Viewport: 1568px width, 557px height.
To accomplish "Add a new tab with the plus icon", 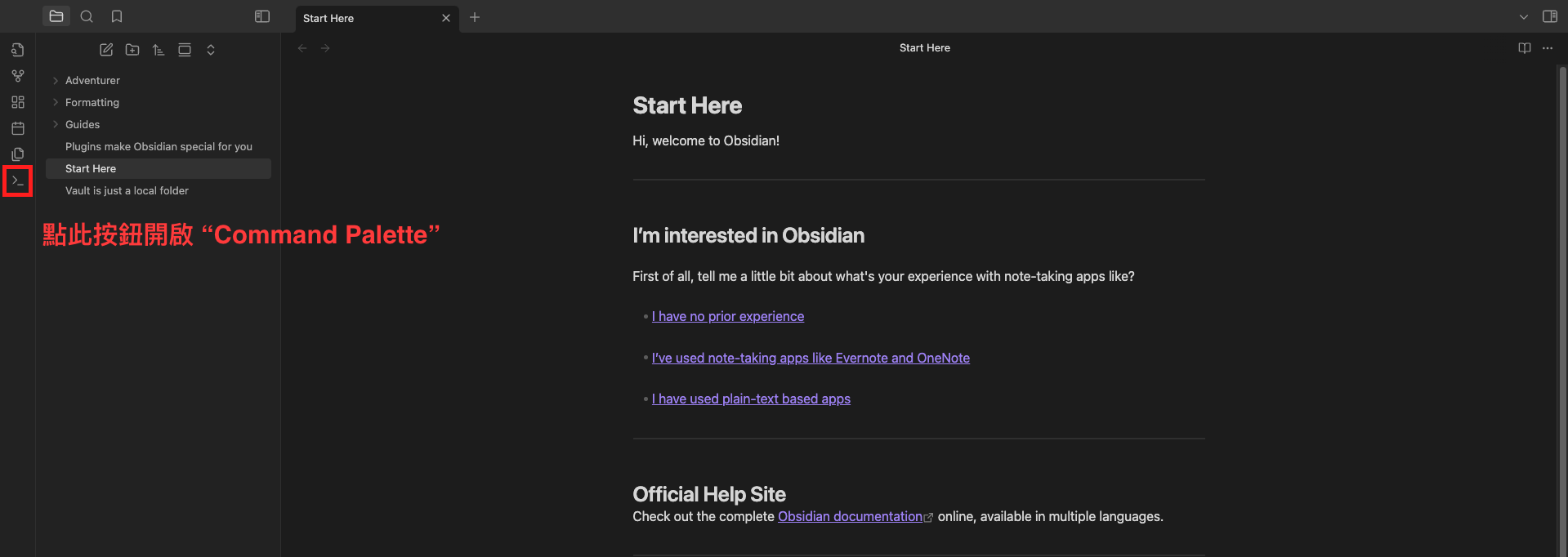I will 475,17.
